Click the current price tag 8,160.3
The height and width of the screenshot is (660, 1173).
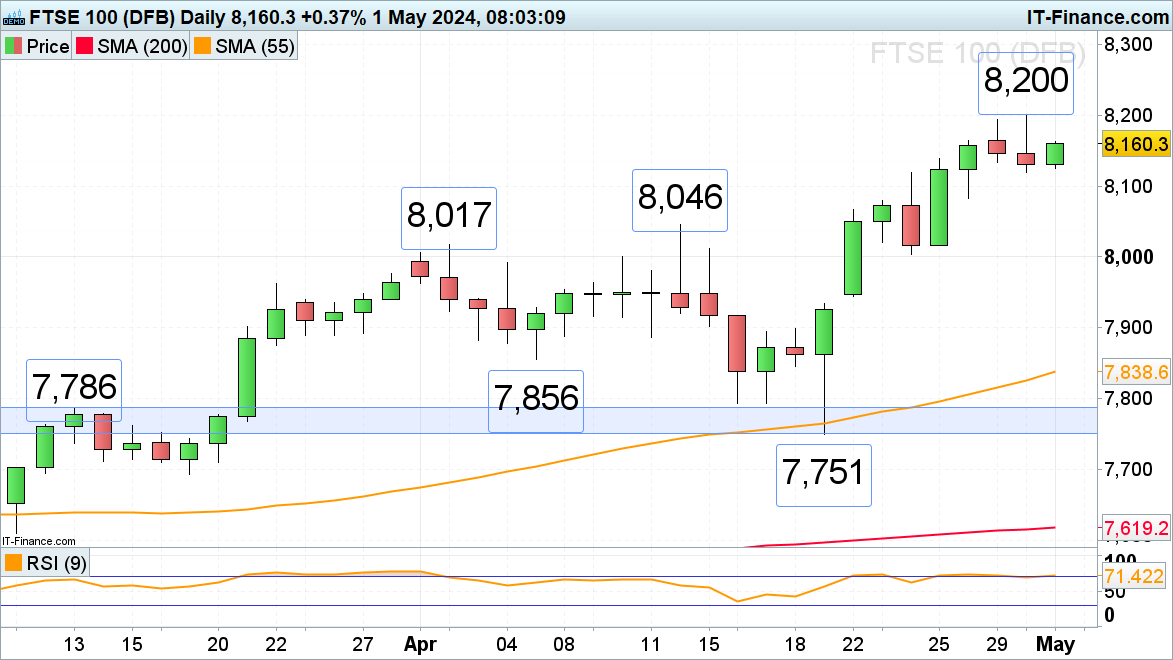(x=1136, y=144)
